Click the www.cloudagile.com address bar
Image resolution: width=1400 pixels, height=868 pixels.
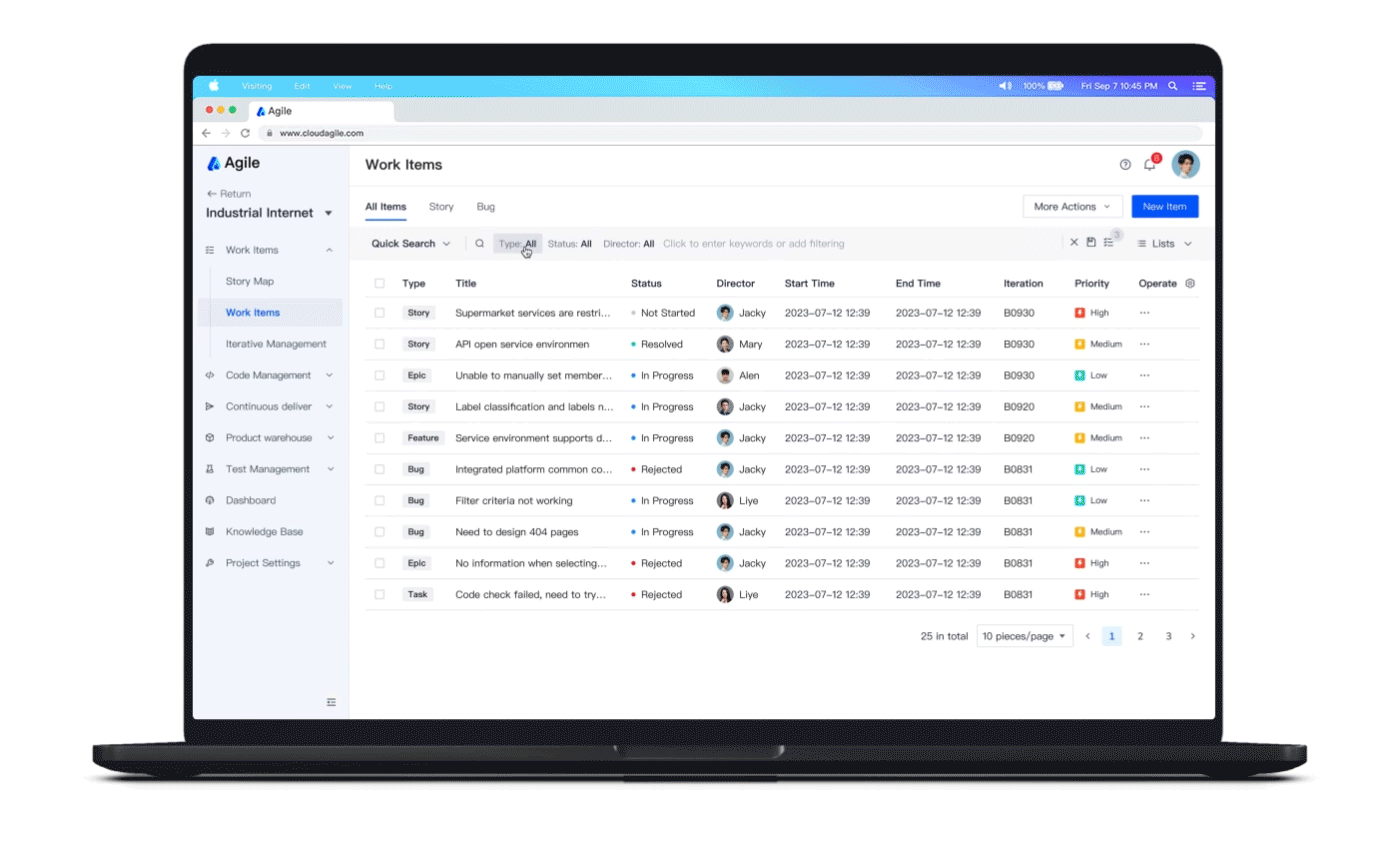tap(731, 132)
